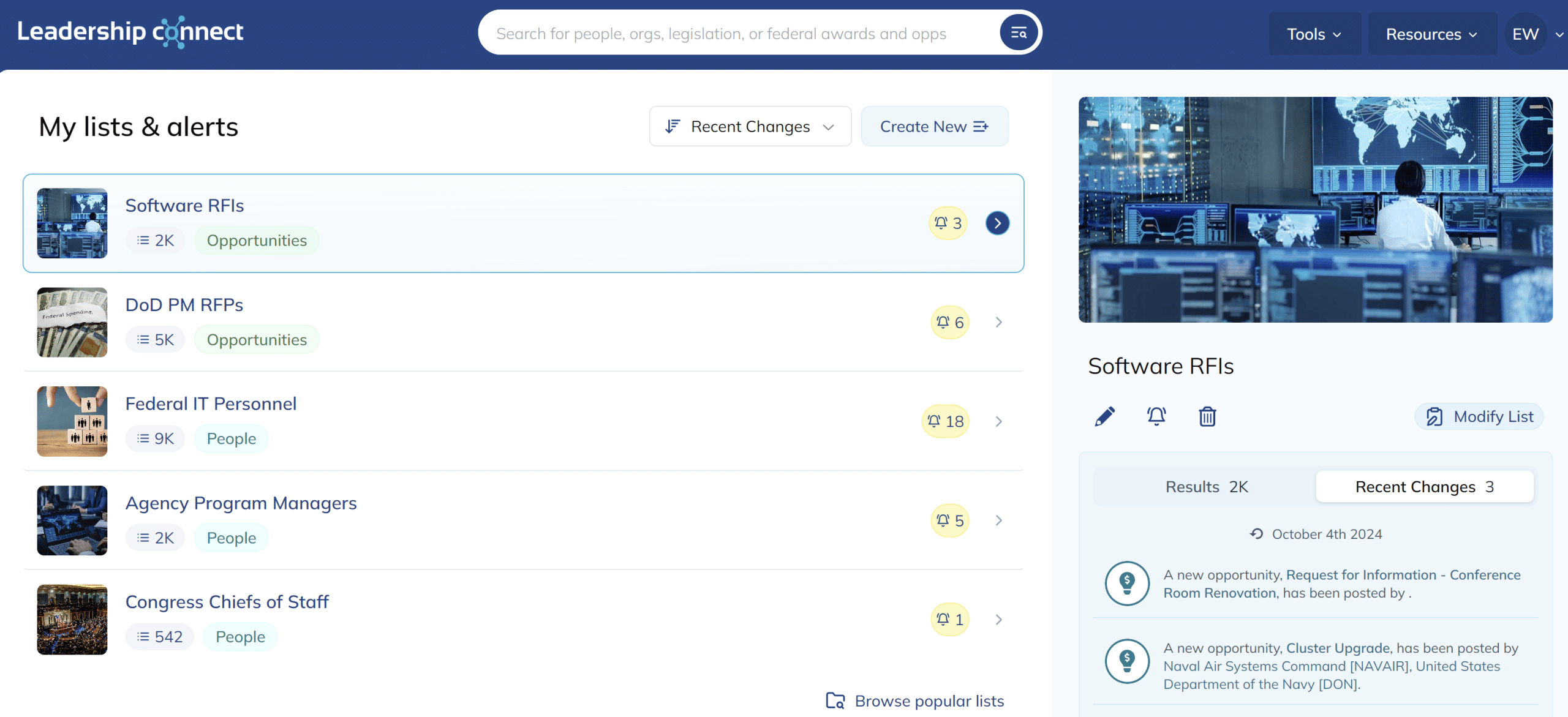
Task: Click the alert badge showing 18 on Federal IT Personnel
Action: pos(946,421)
